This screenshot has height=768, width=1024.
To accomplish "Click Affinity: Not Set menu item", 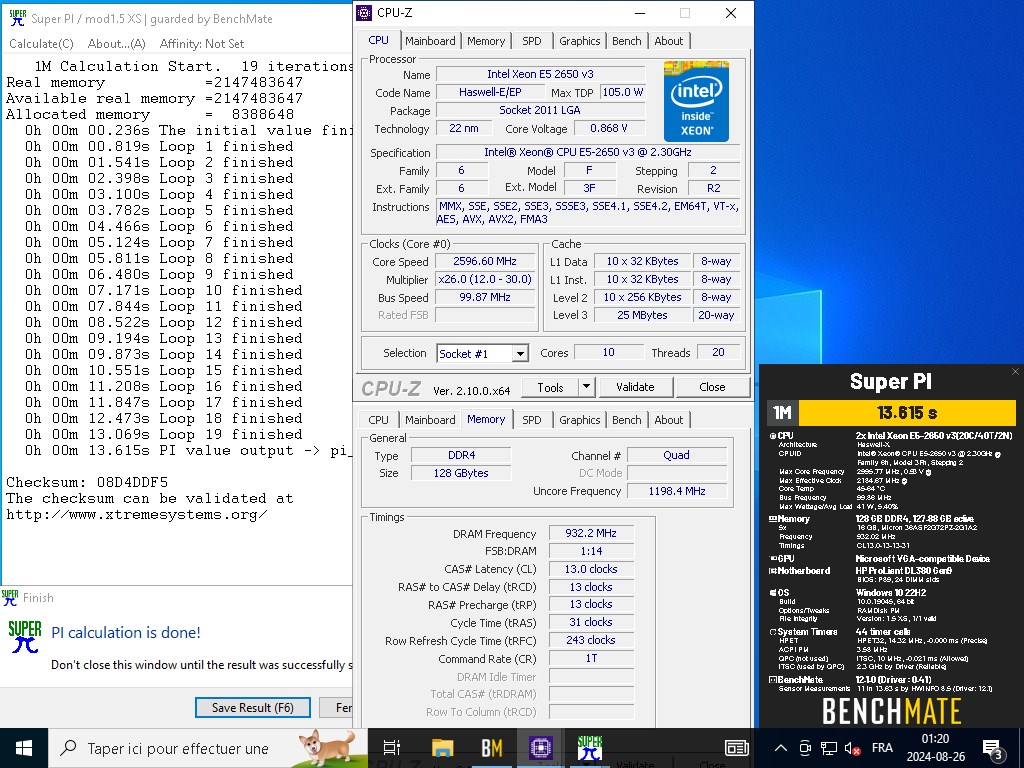I will tap(202, 44).
